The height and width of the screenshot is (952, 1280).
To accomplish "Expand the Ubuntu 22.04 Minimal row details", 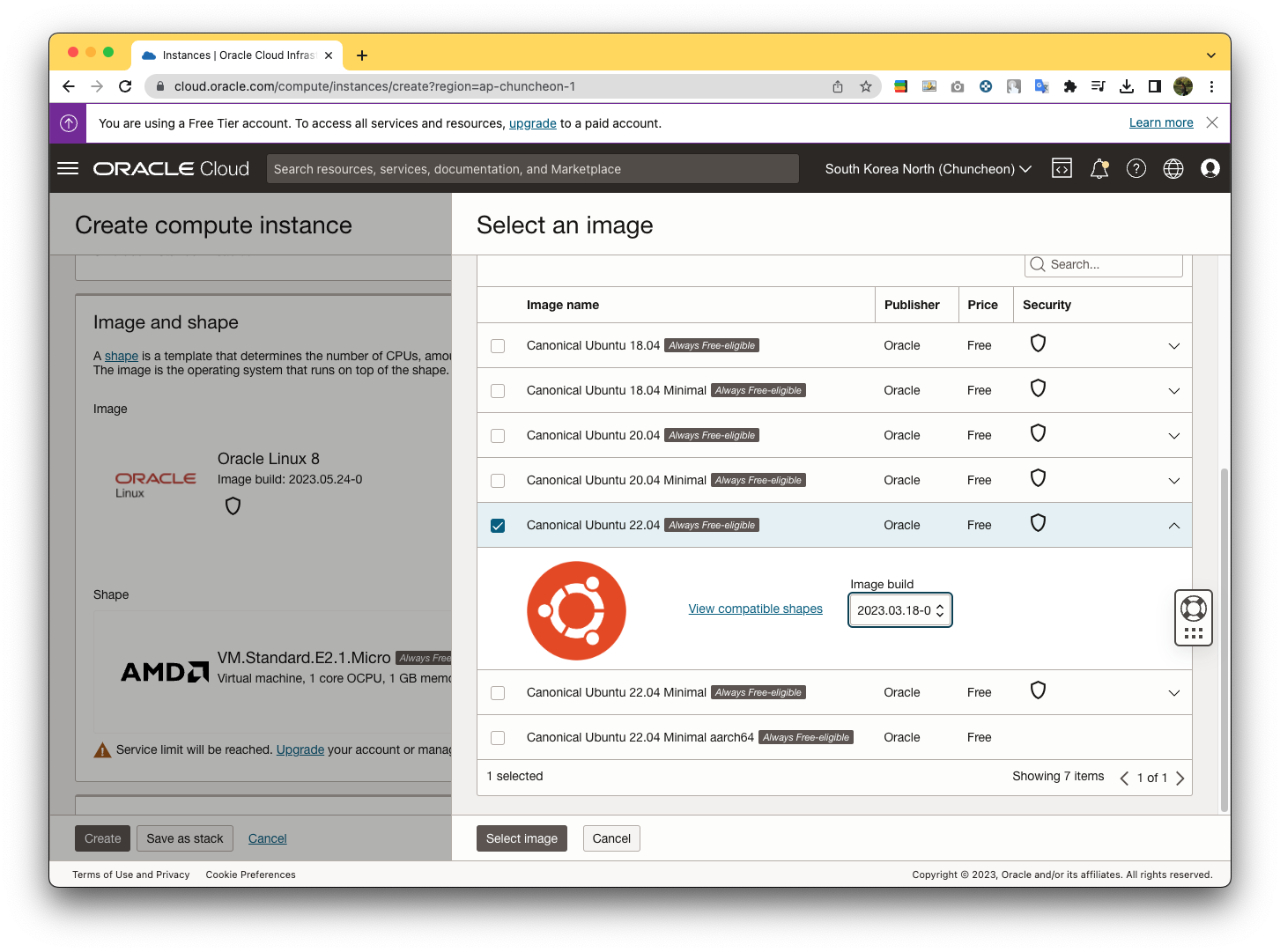I will coord(1174,693).
